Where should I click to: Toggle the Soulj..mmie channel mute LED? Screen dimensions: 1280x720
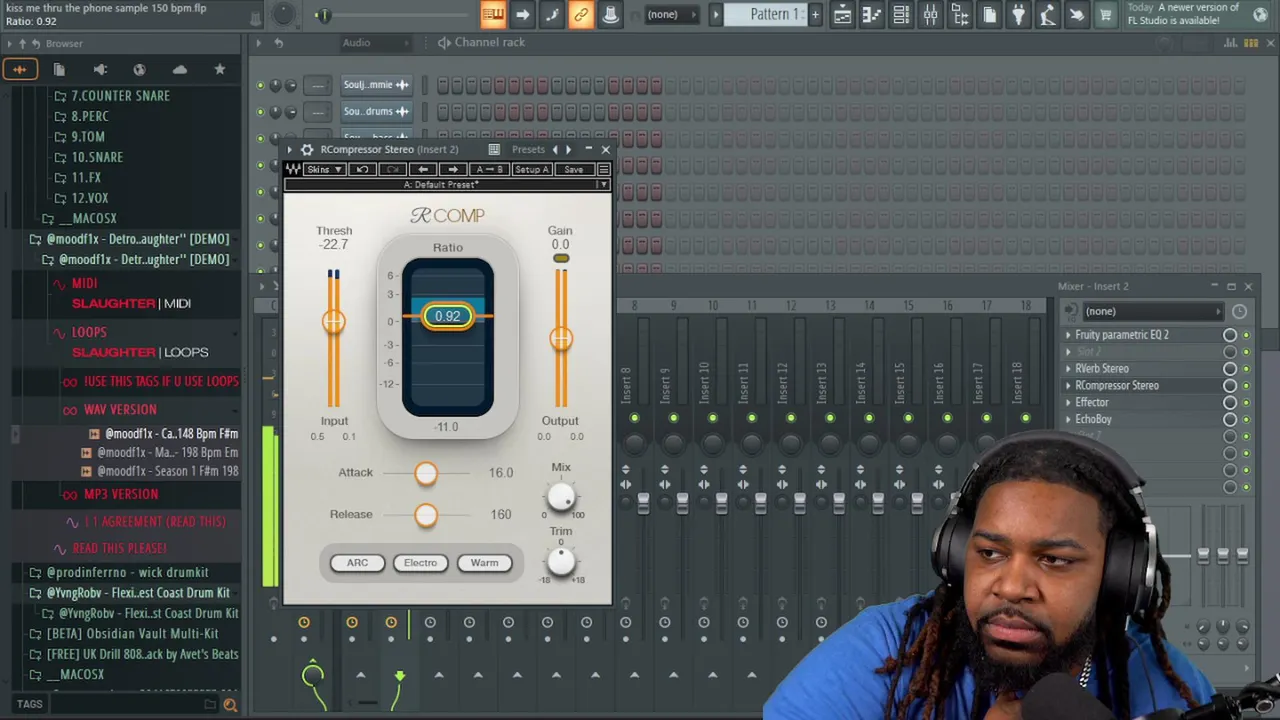[261, 85]
